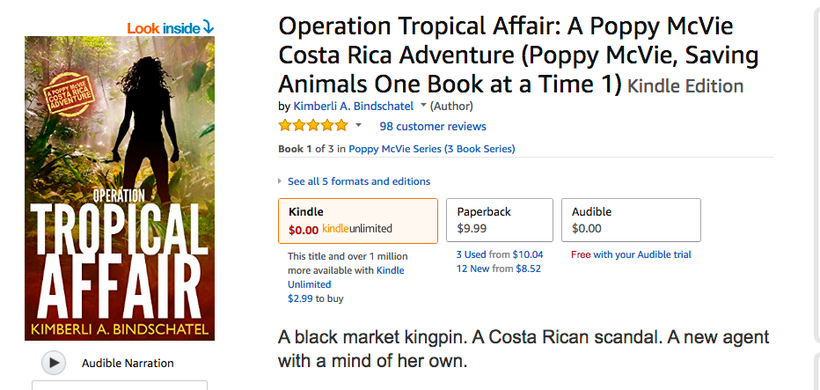Click the kindleunlimited logo in the Kindle box
Image resolution: width=820 pixels, height=390 pixels.
coord(357,228)
